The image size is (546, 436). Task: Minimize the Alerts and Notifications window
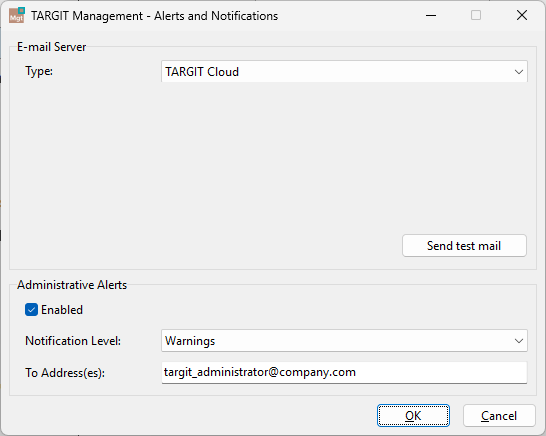pos(431,15)
